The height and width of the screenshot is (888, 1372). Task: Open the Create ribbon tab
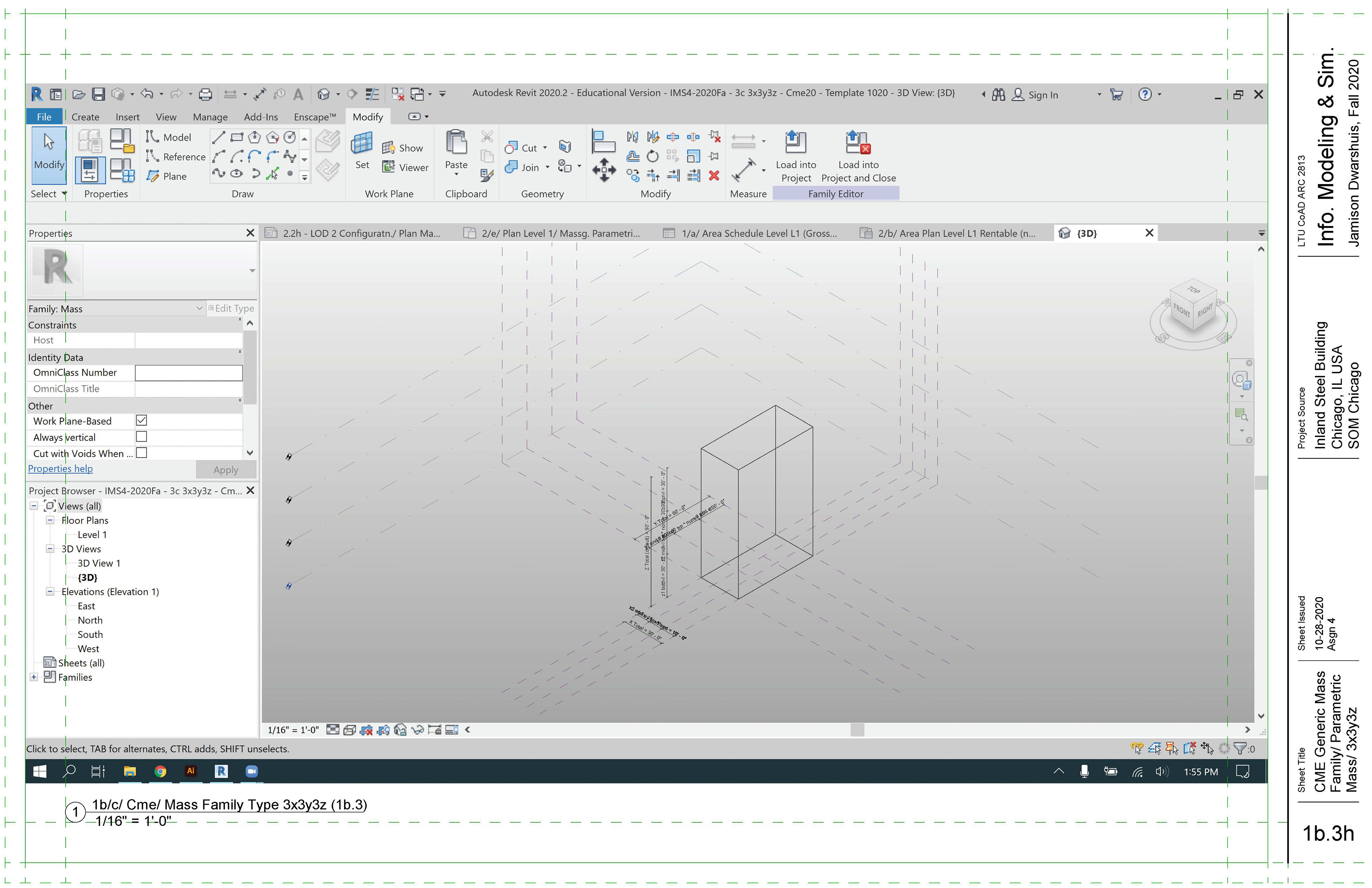pyautogui.click(x=85, y=117)
